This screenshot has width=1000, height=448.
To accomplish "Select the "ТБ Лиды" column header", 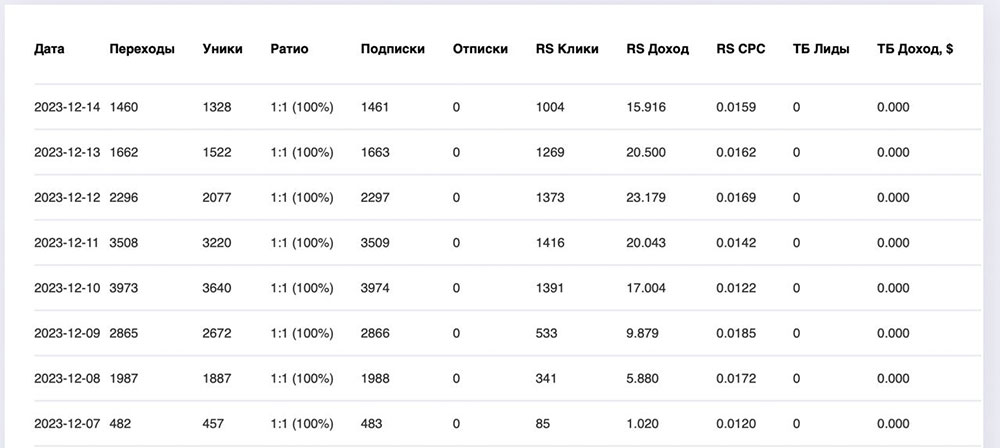I will coord(820,49).
